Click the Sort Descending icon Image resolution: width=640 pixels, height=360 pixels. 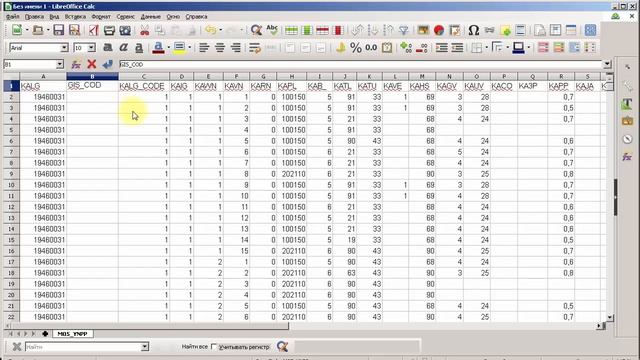point(388,30)
